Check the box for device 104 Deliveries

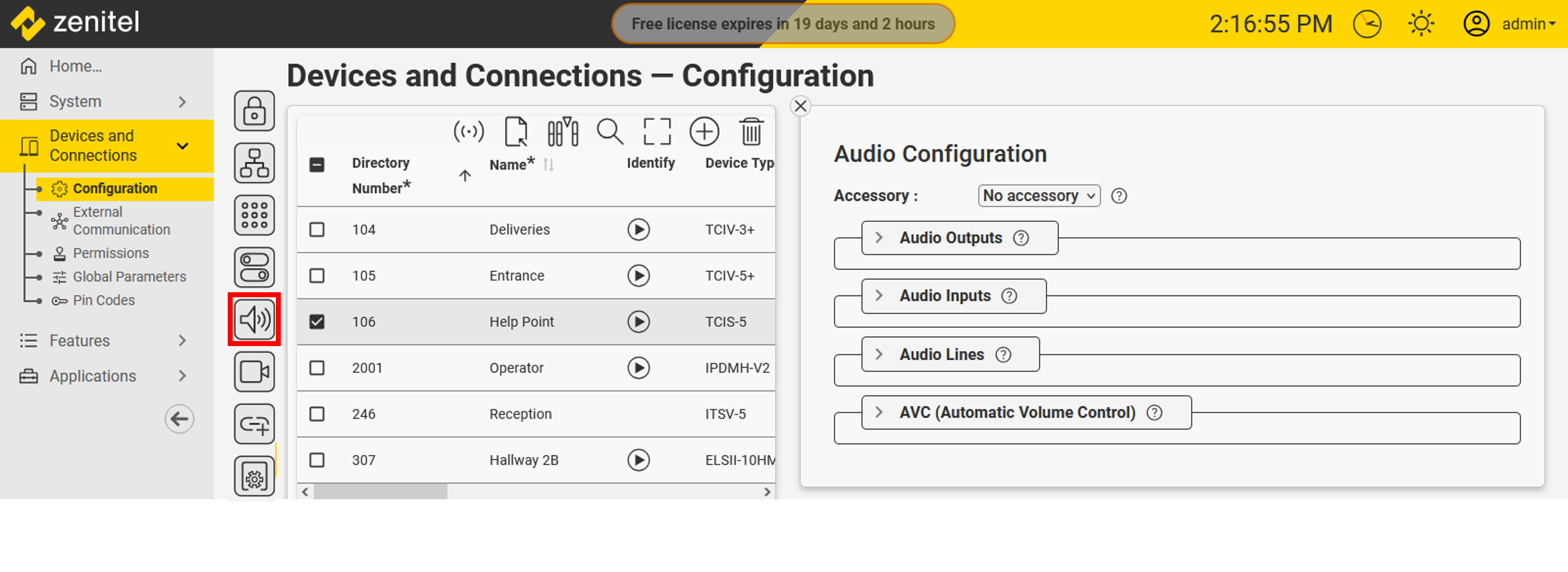(317, 230)
